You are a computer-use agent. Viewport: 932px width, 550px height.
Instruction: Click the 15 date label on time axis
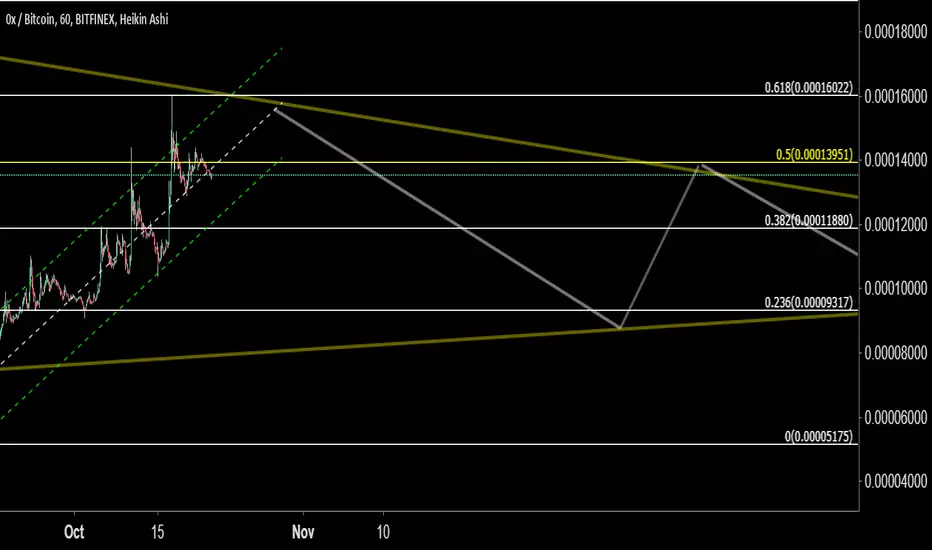pos(157,532)
